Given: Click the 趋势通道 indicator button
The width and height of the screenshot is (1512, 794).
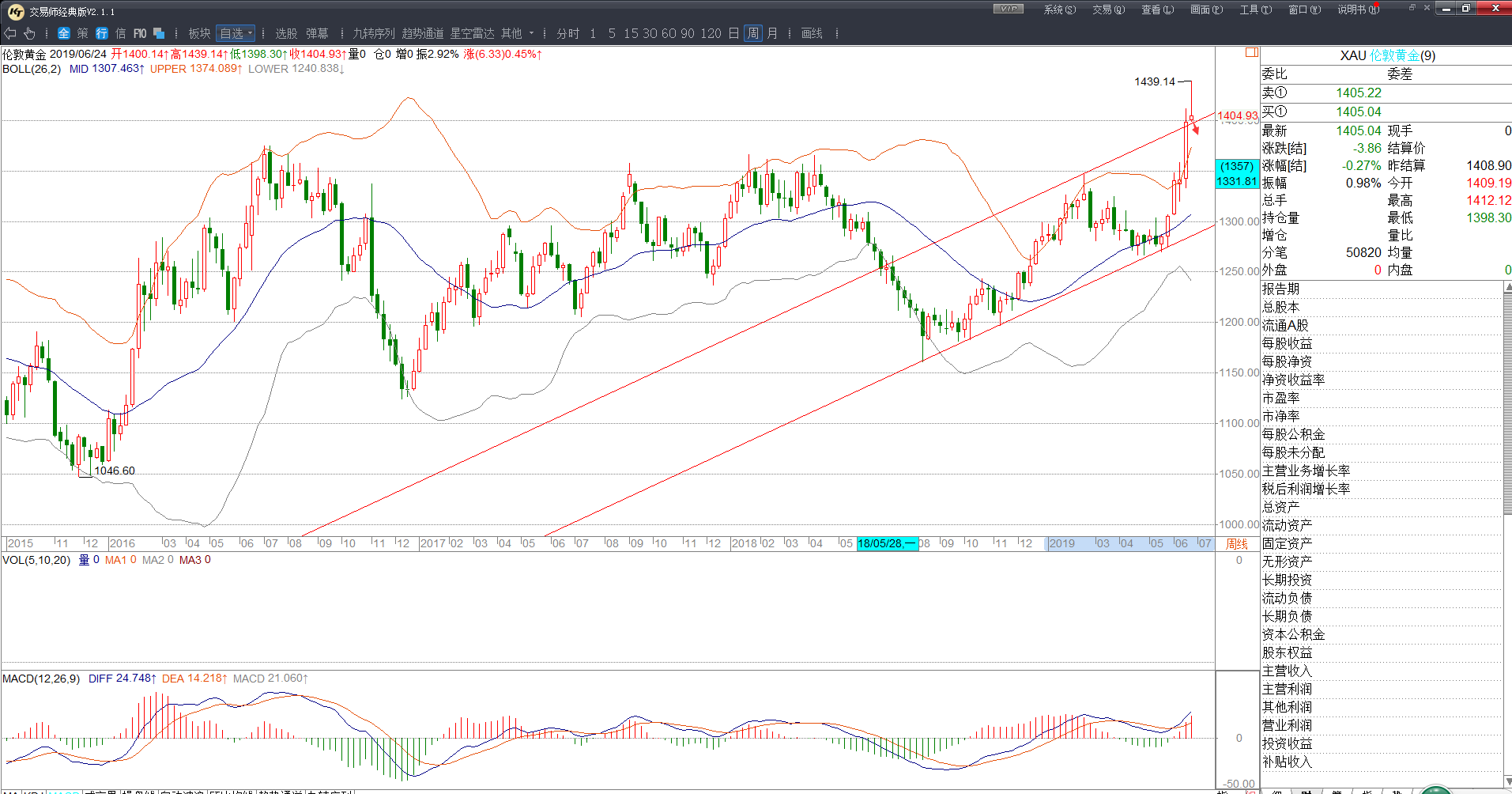Looking at the screenshot, I should (x=423, y=33).
